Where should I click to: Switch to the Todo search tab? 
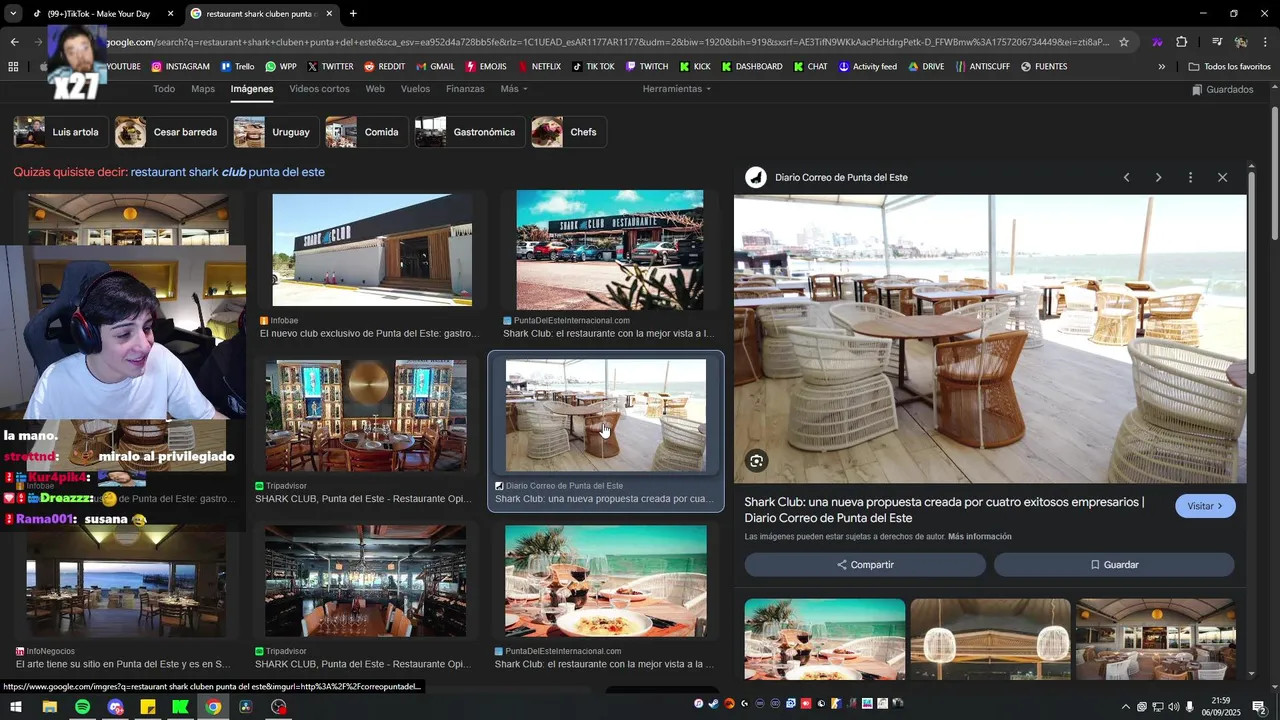pos(164,89)
